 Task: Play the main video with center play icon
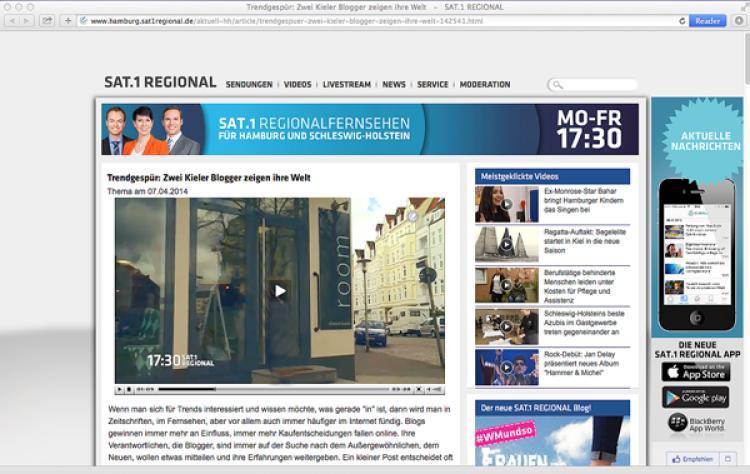(x=280, y=291)
